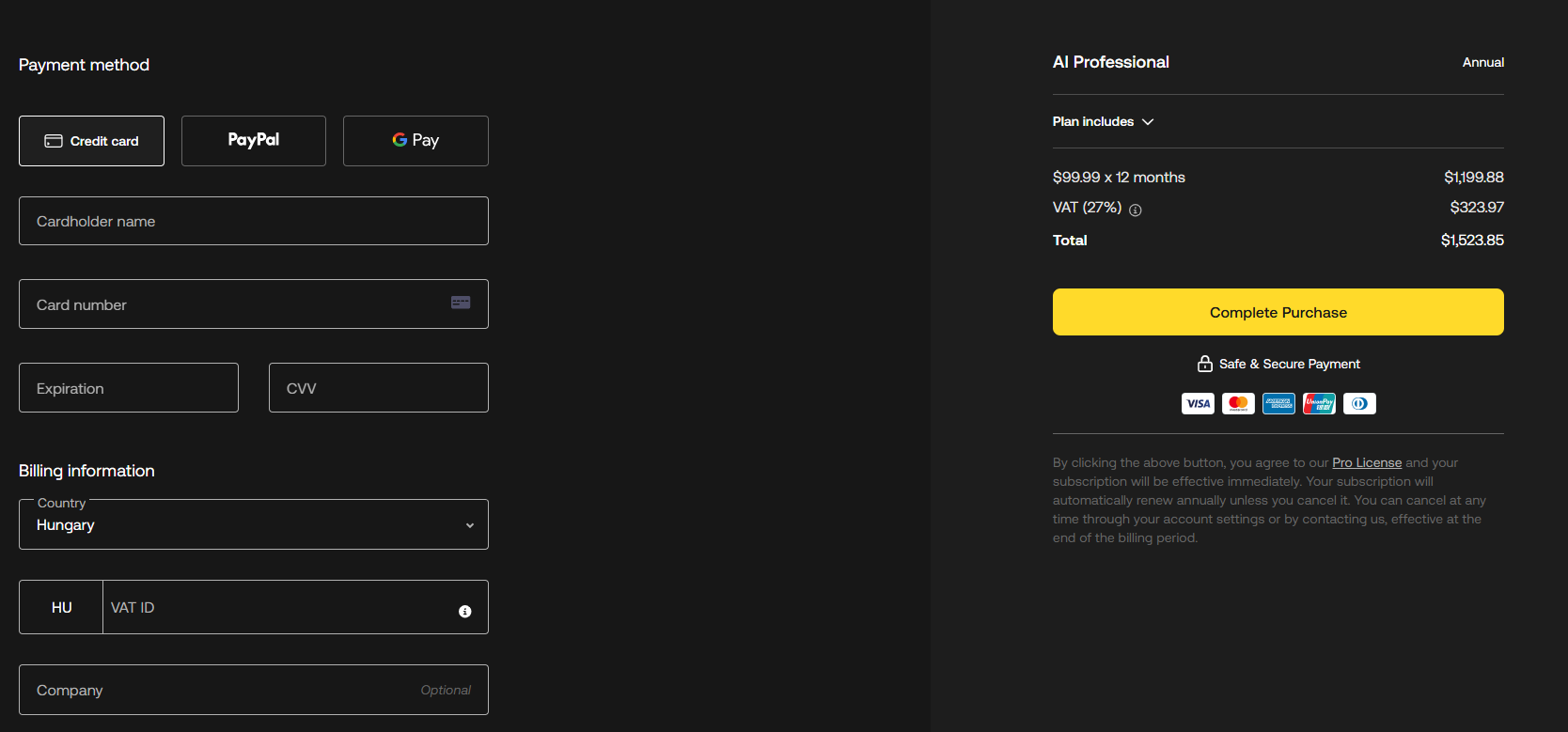This screenshot has height=732, width=1568.
Task: Click the info icon in VAT ID field
Action: tap(464, 612)
